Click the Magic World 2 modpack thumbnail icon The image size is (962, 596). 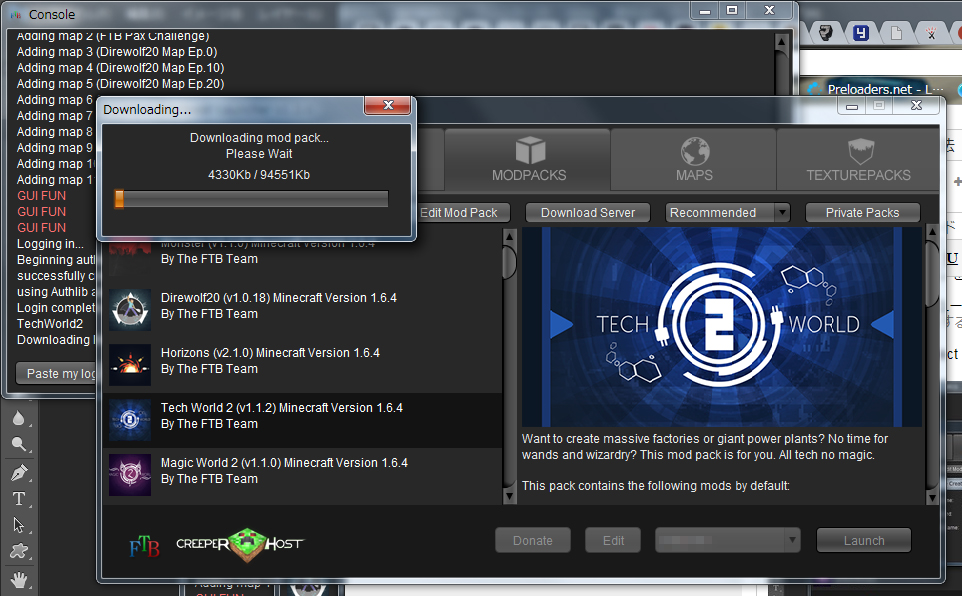point(130,474)
